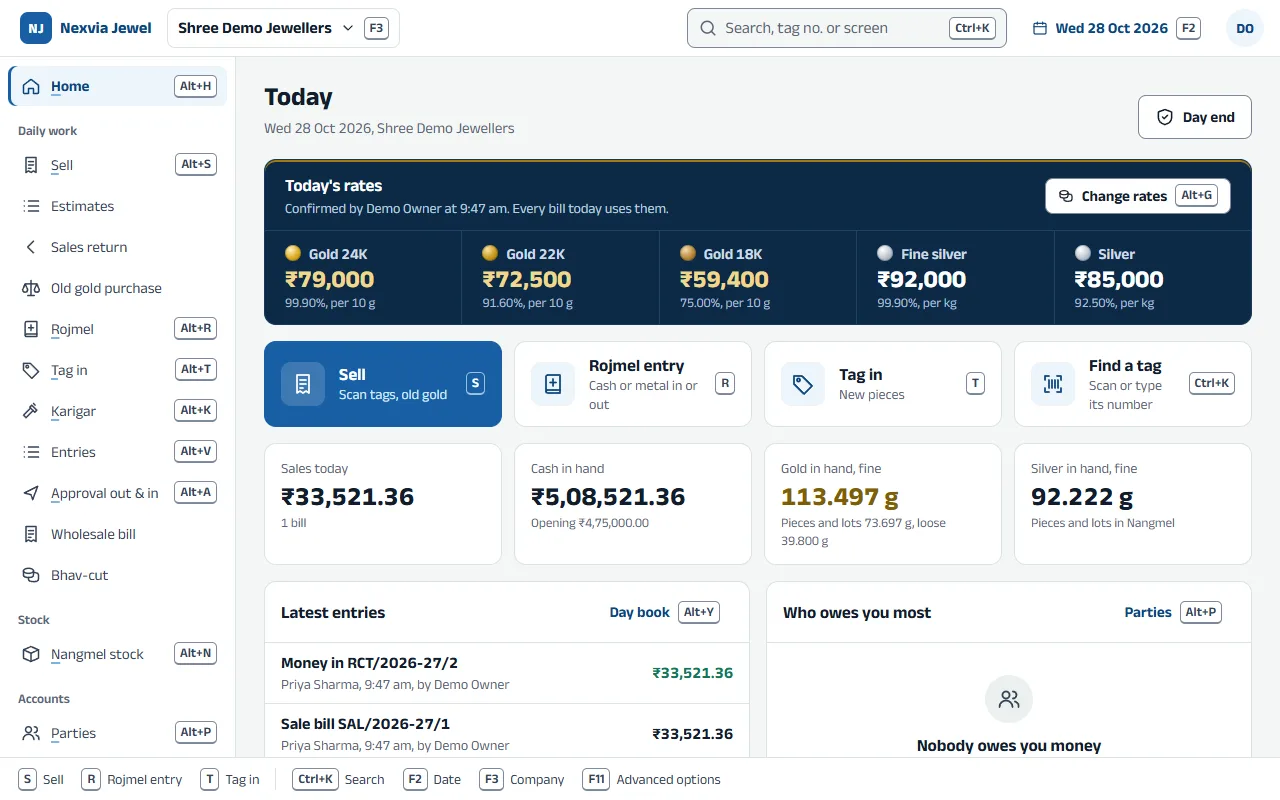Click the Wed 28 Oct 2026 date button
This screenshot has height=800, width=1280.
1116,28
